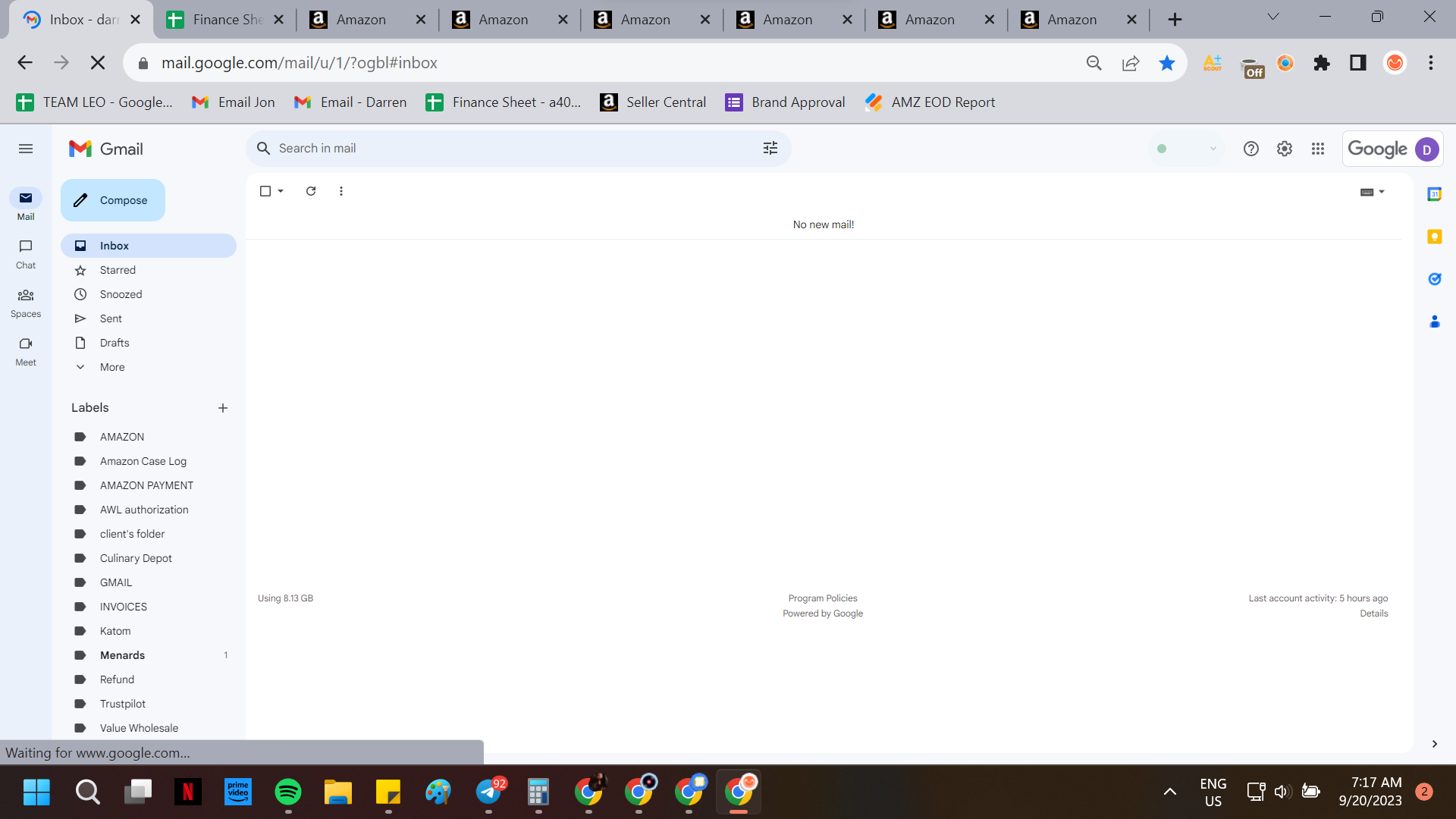The image size is (1456, 819).
Task: Open input tools keyboard dropdown
Action: (x=1373, y=192)
